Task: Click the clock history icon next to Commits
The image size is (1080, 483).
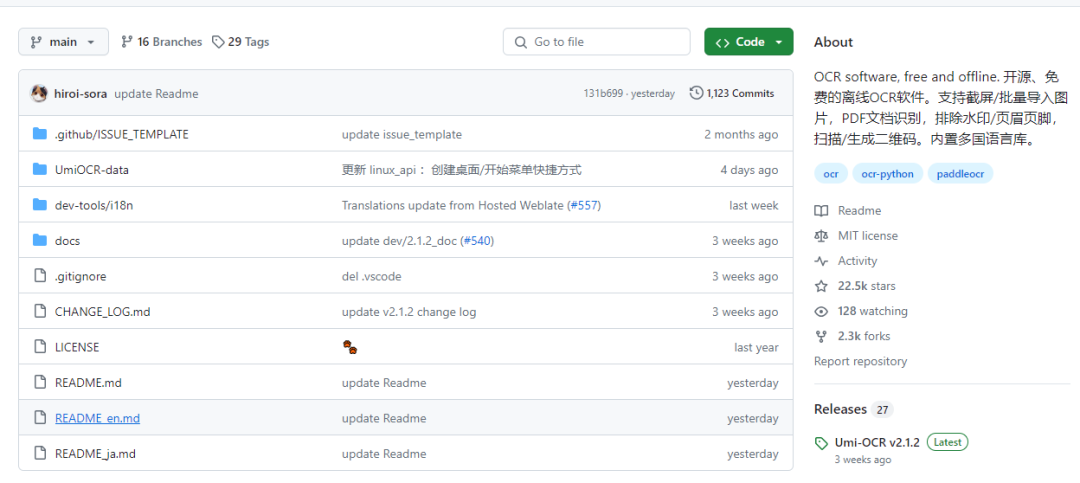Action: click(x=696, y=93)
